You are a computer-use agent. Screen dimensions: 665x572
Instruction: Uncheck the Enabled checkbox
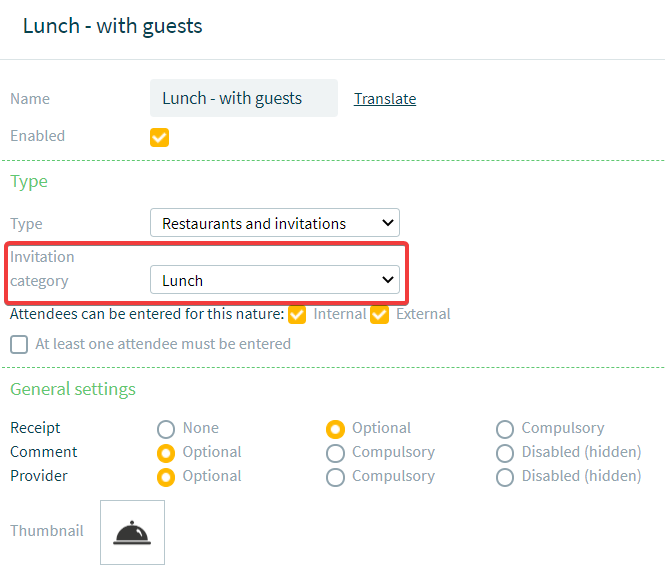tap(159, 137)
